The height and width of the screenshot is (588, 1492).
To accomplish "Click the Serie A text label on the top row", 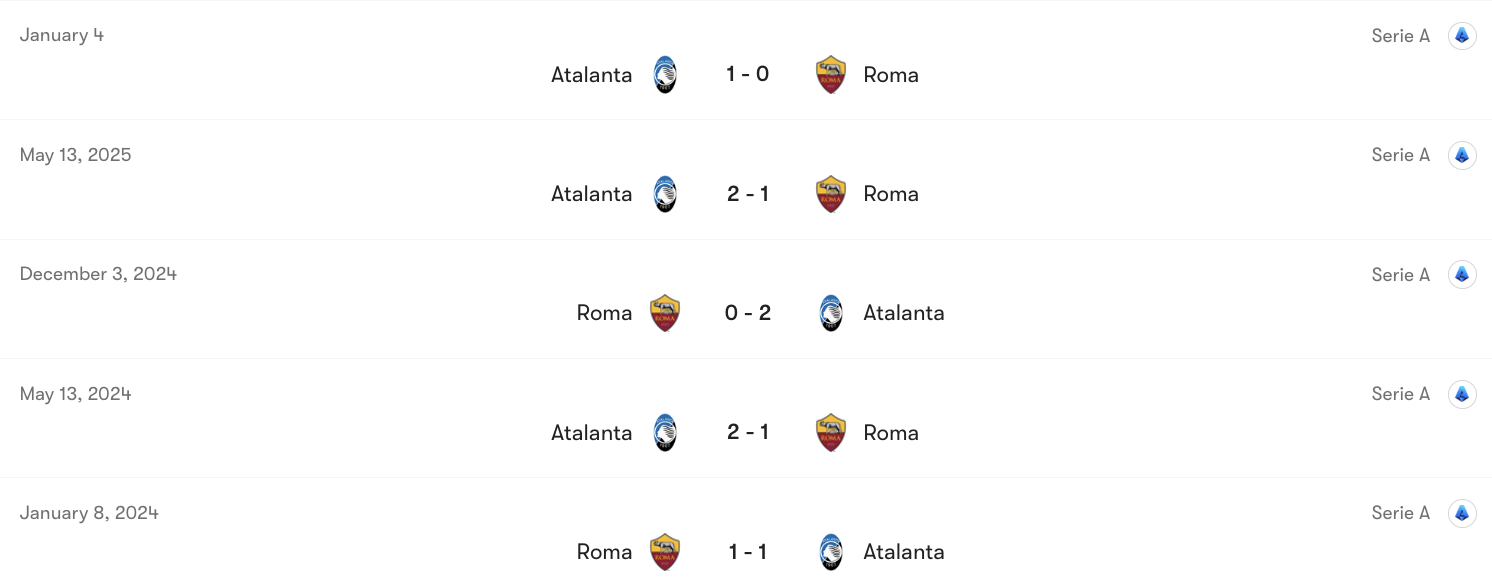I will (x=1401, y=35).
